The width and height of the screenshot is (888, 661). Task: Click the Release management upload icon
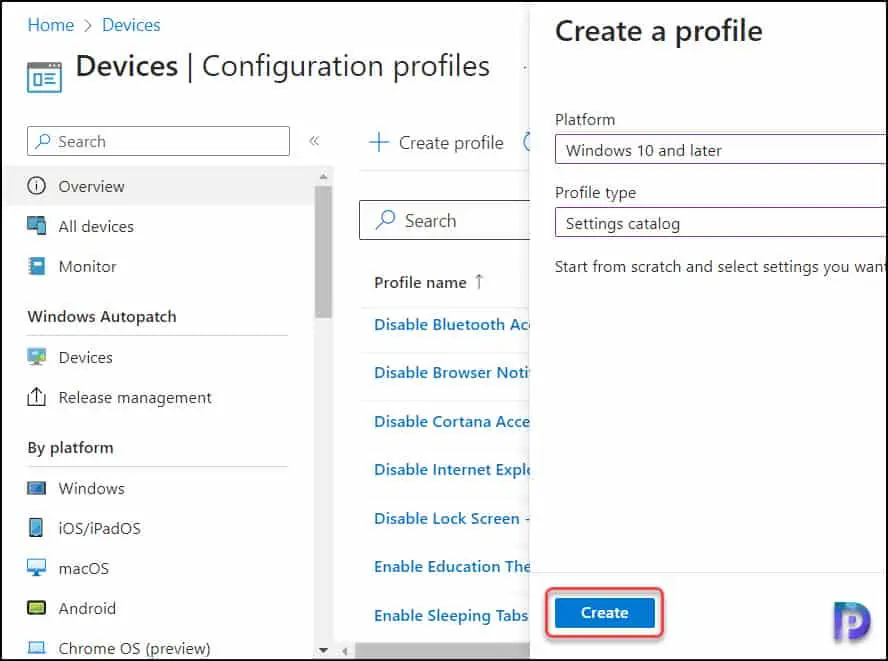[x=37, y=396]
